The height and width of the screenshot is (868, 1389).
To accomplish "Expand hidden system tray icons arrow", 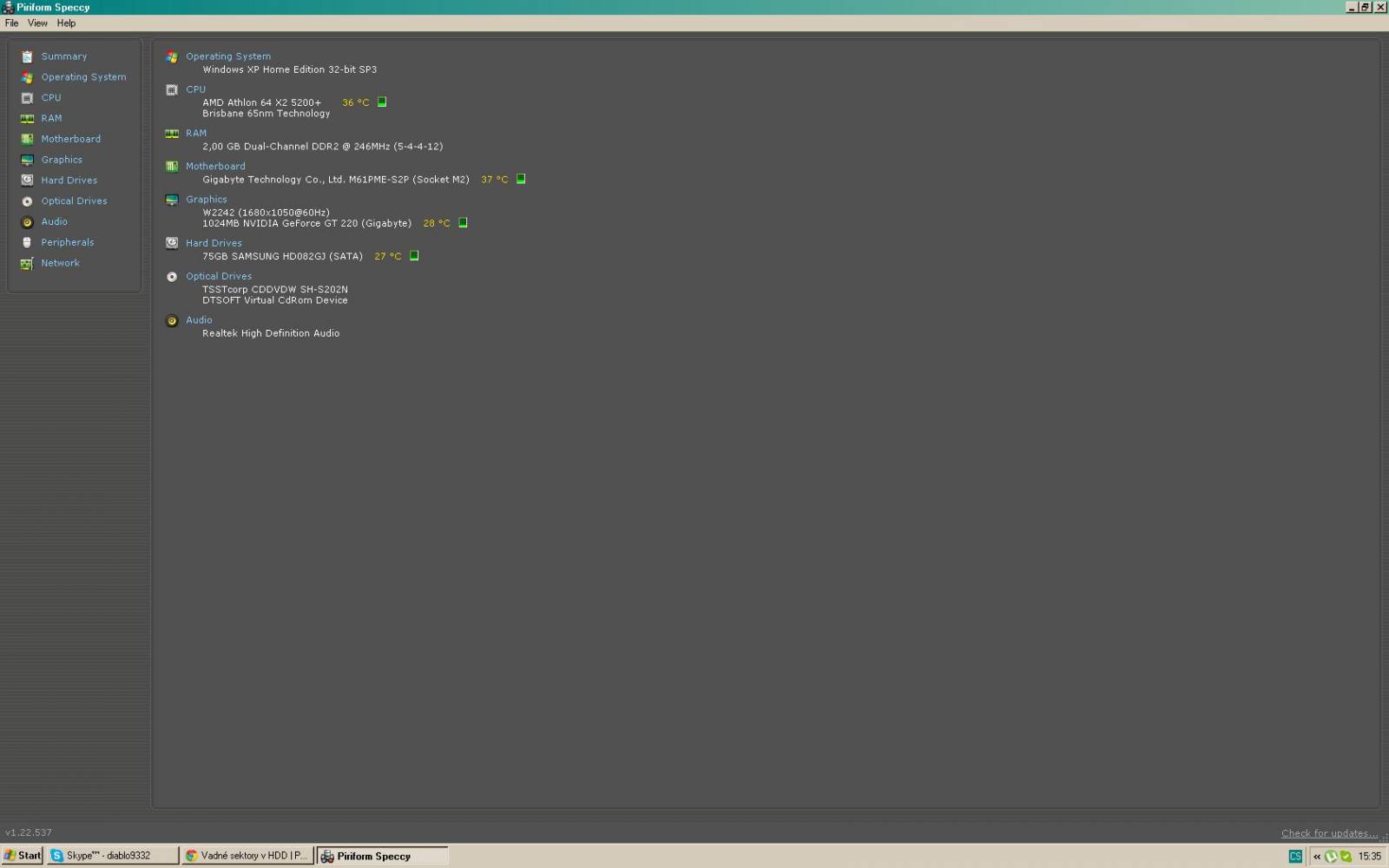I will click(1317, 856).
